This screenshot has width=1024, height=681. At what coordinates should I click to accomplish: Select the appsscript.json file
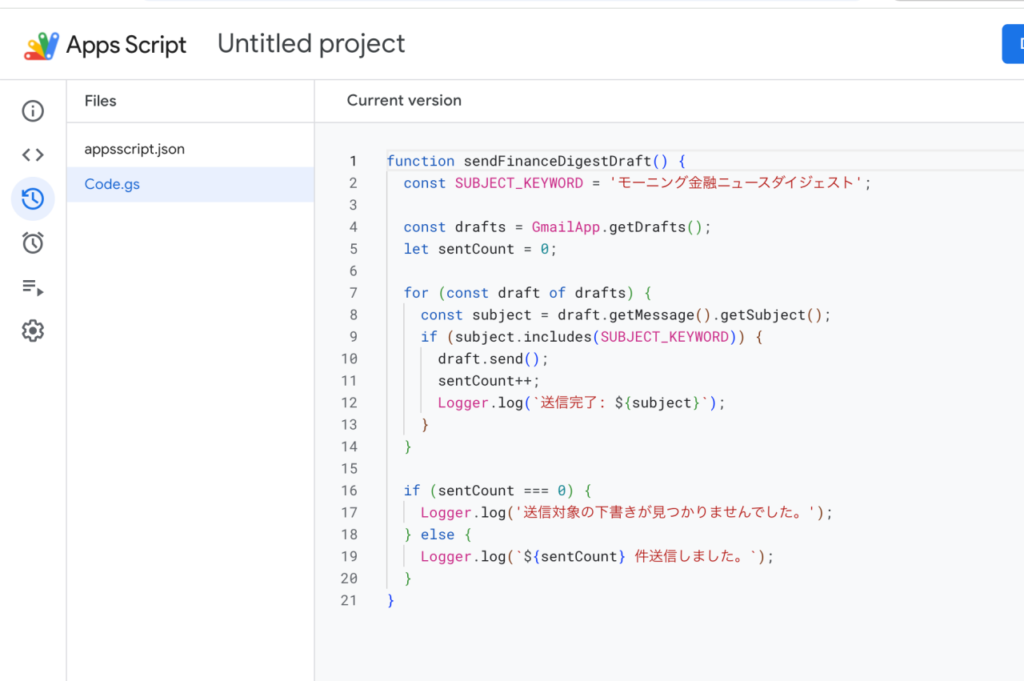click(x=134, y=149)
